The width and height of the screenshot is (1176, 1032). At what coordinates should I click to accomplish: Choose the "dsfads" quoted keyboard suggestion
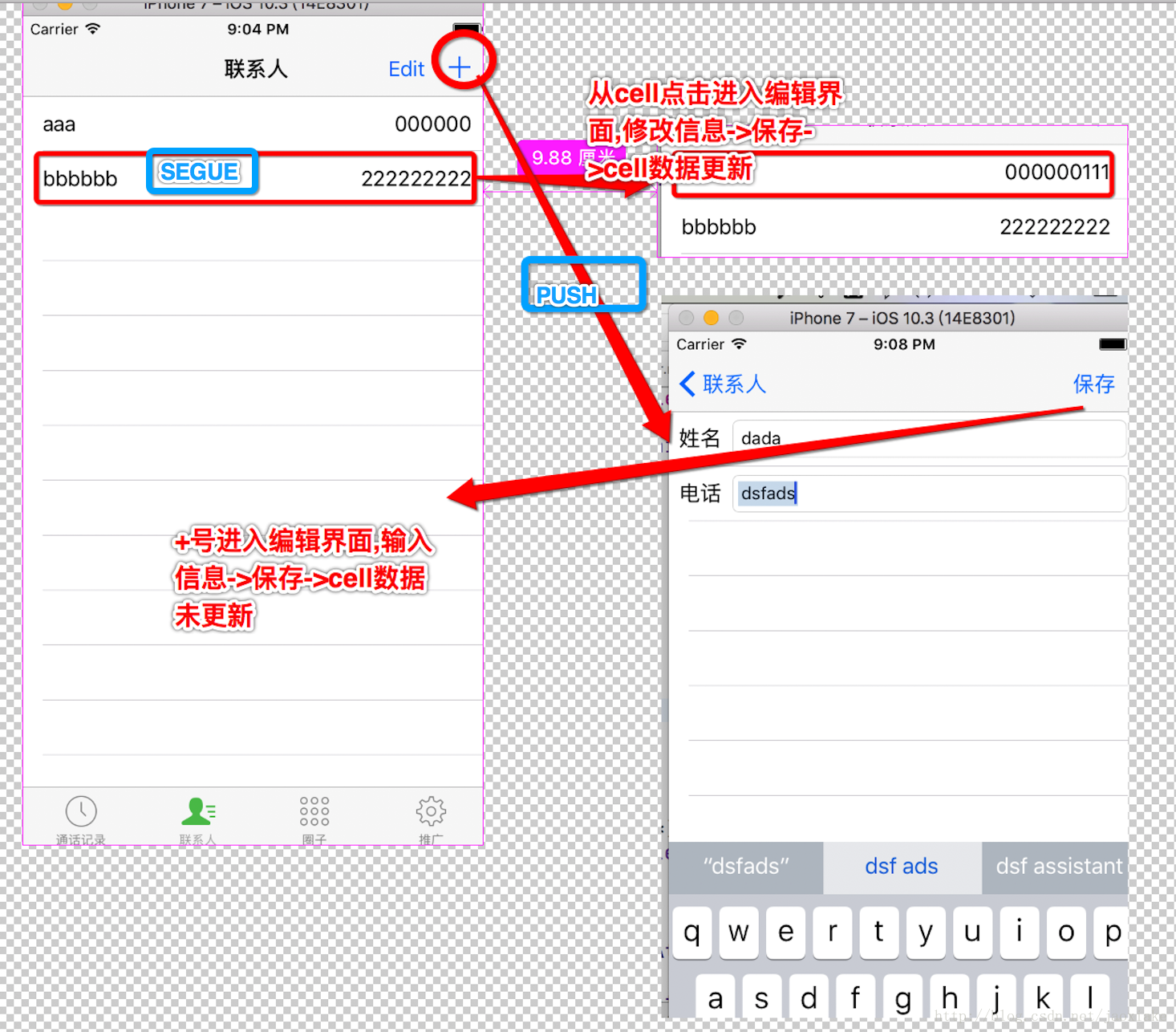pyautogui.click(x=746, y=867)
